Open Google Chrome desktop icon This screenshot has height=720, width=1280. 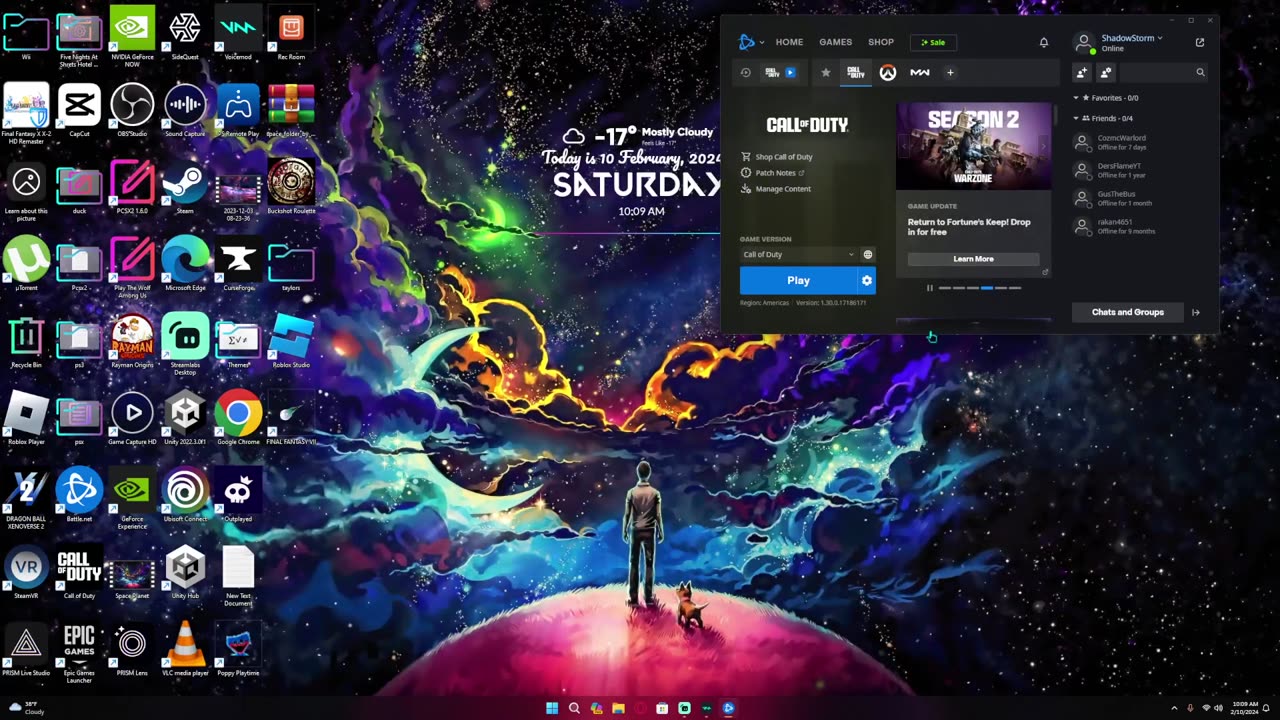click(x=238, y=419)
